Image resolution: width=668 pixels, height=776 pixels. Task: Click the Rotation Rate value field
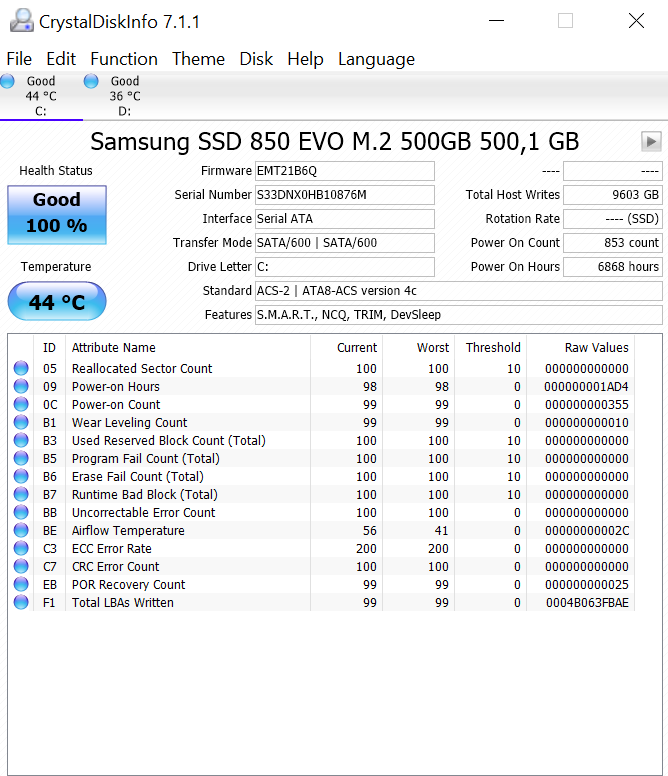tap(613, 219)
